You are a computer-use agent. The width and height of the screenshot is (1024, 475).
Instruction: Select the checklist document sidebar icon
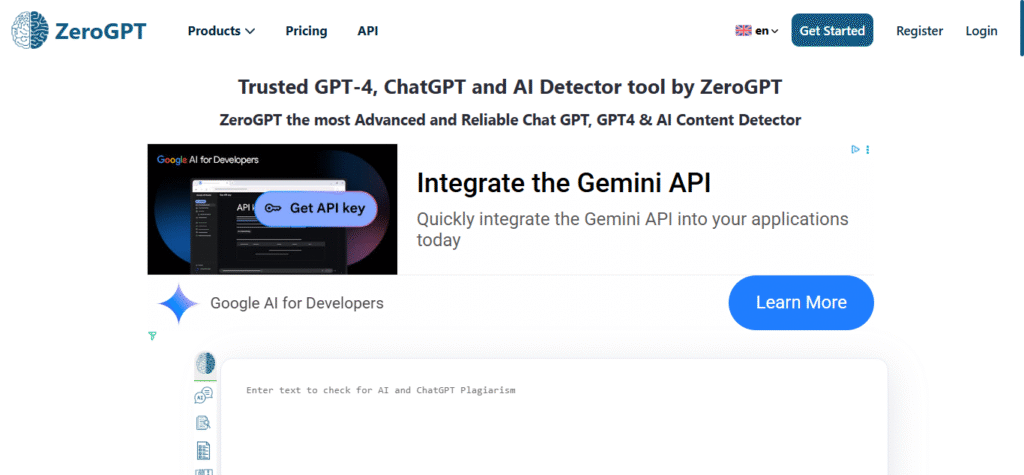pos(204,450)
